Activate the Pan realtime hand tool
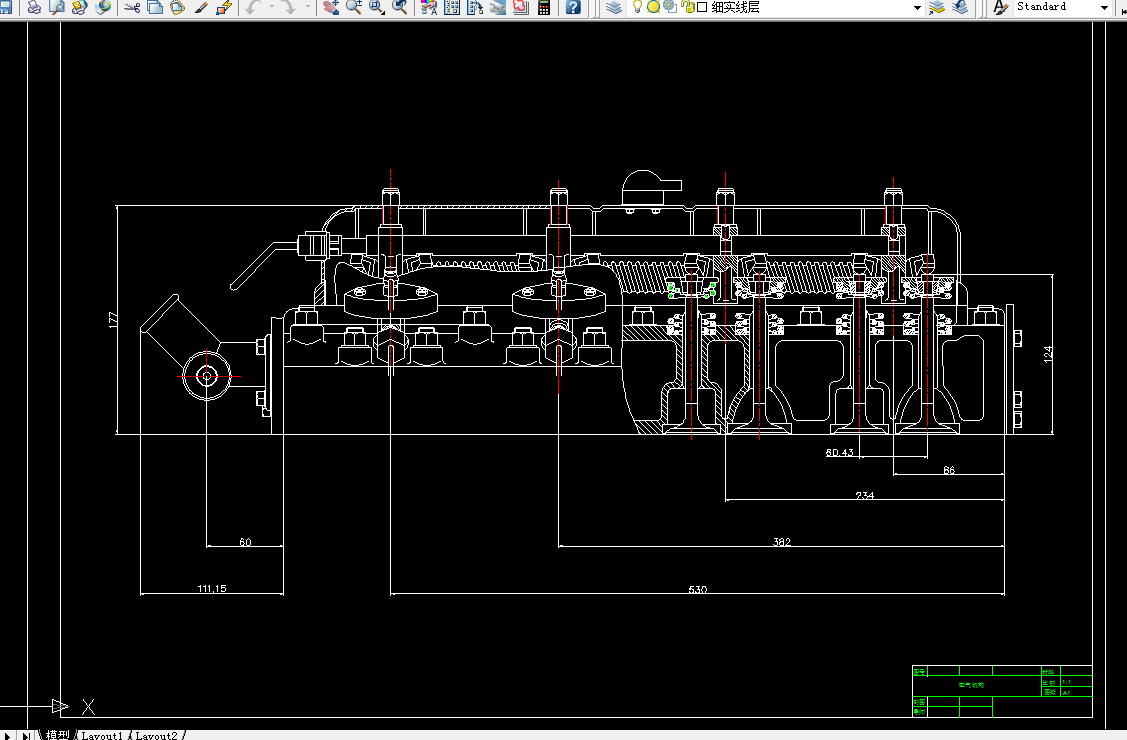The width and height of the screenshot is (1127, 740). point(332,7)
